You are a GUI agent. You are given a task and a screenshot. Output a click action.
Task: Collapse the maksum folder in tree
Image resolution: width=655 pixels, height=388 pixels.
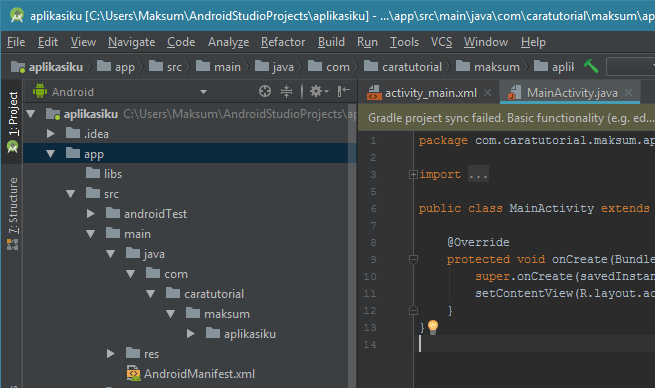pyautogui.click(x=170, y=314)
